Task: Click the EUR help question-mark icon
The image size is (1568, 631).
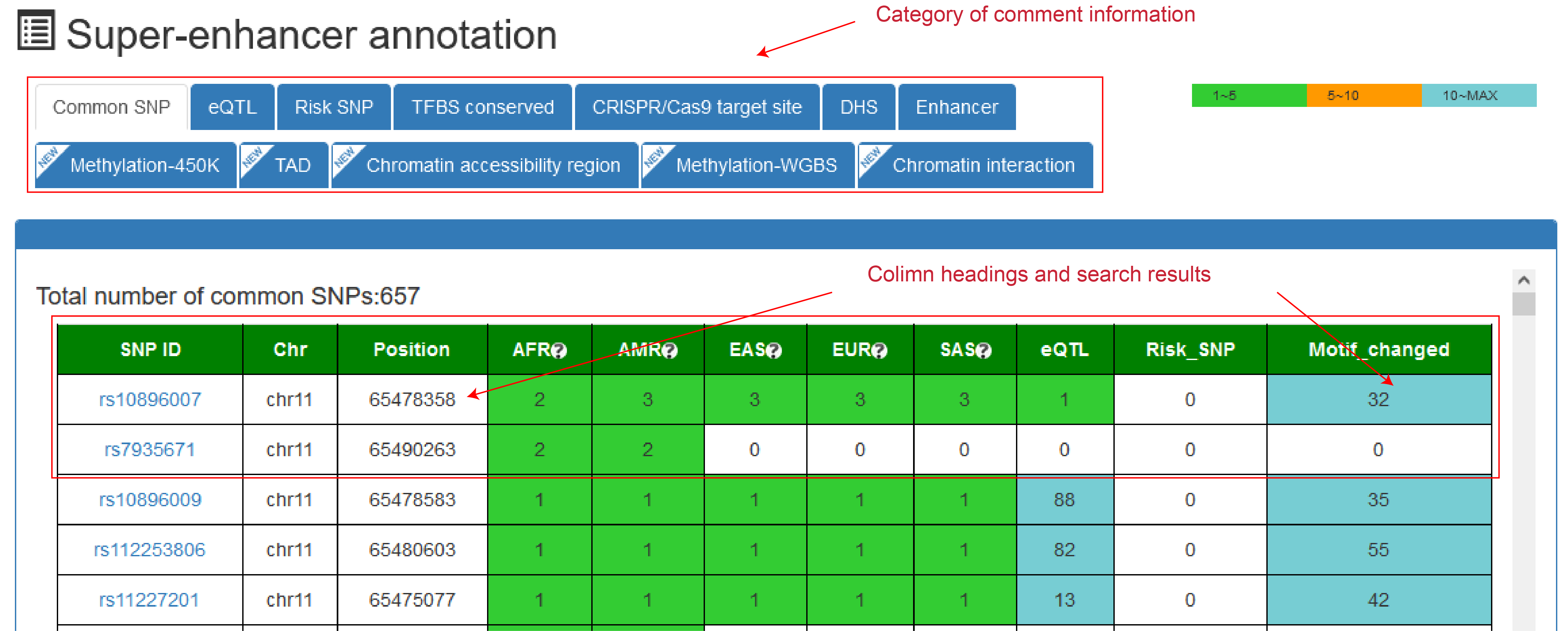Action: (x=880, y=351)
